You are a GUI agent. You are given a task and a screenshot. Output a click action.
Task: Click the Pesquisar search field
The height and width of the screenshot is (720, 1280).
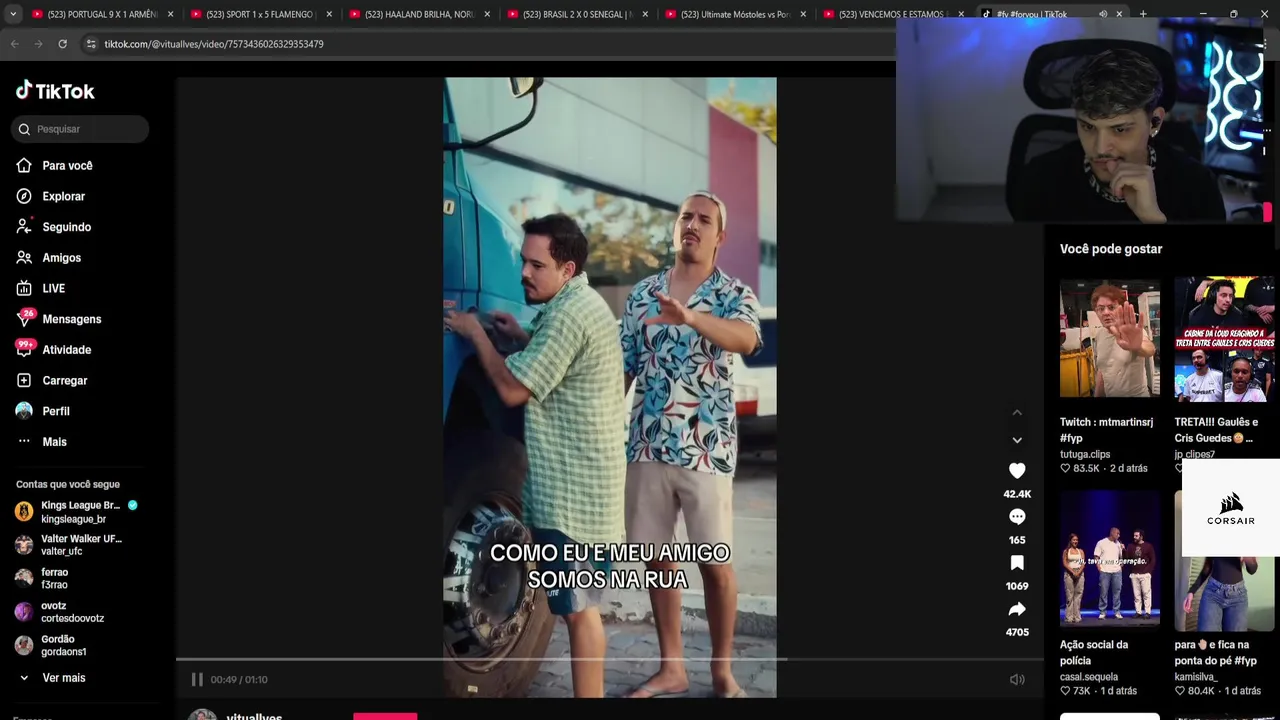click(x=80, y=129)
